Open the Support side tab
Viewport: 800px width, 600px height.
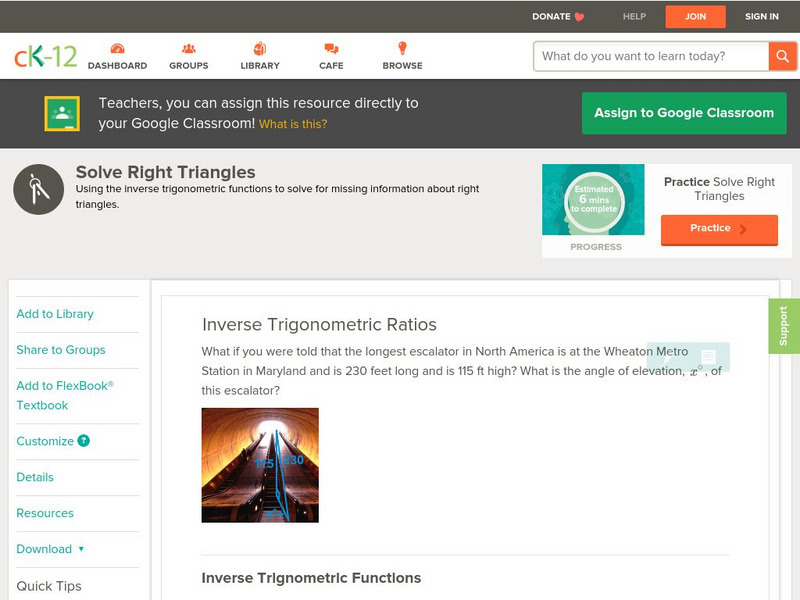784,326
